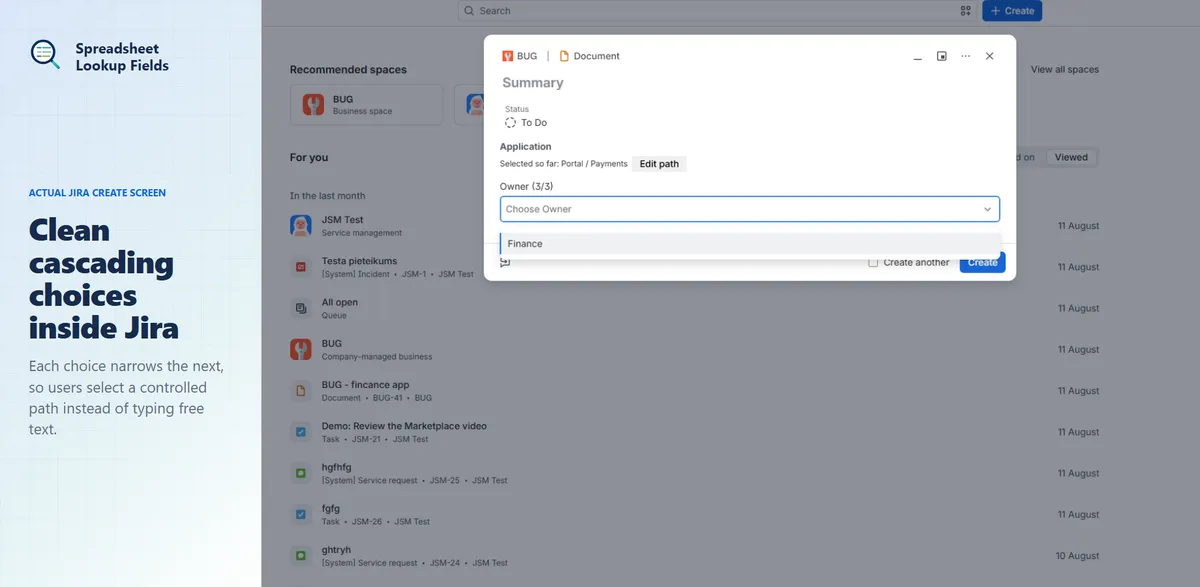1200x587 pixels.
Task: Minimize the create dialog
Action: tap(918, 56)
